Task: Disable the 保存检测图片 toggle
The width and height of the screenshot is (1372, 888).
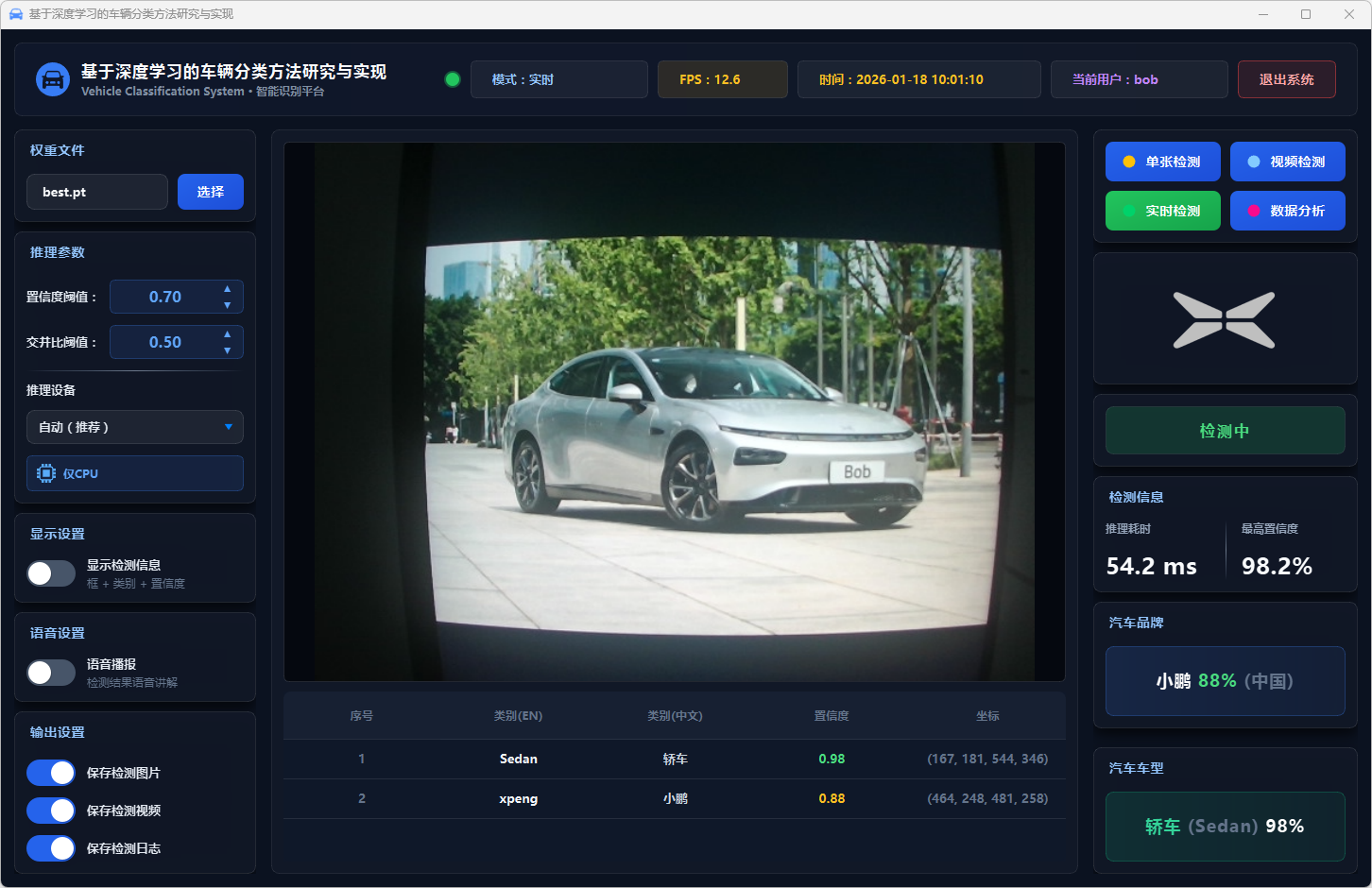Action: tap(51, 773)
